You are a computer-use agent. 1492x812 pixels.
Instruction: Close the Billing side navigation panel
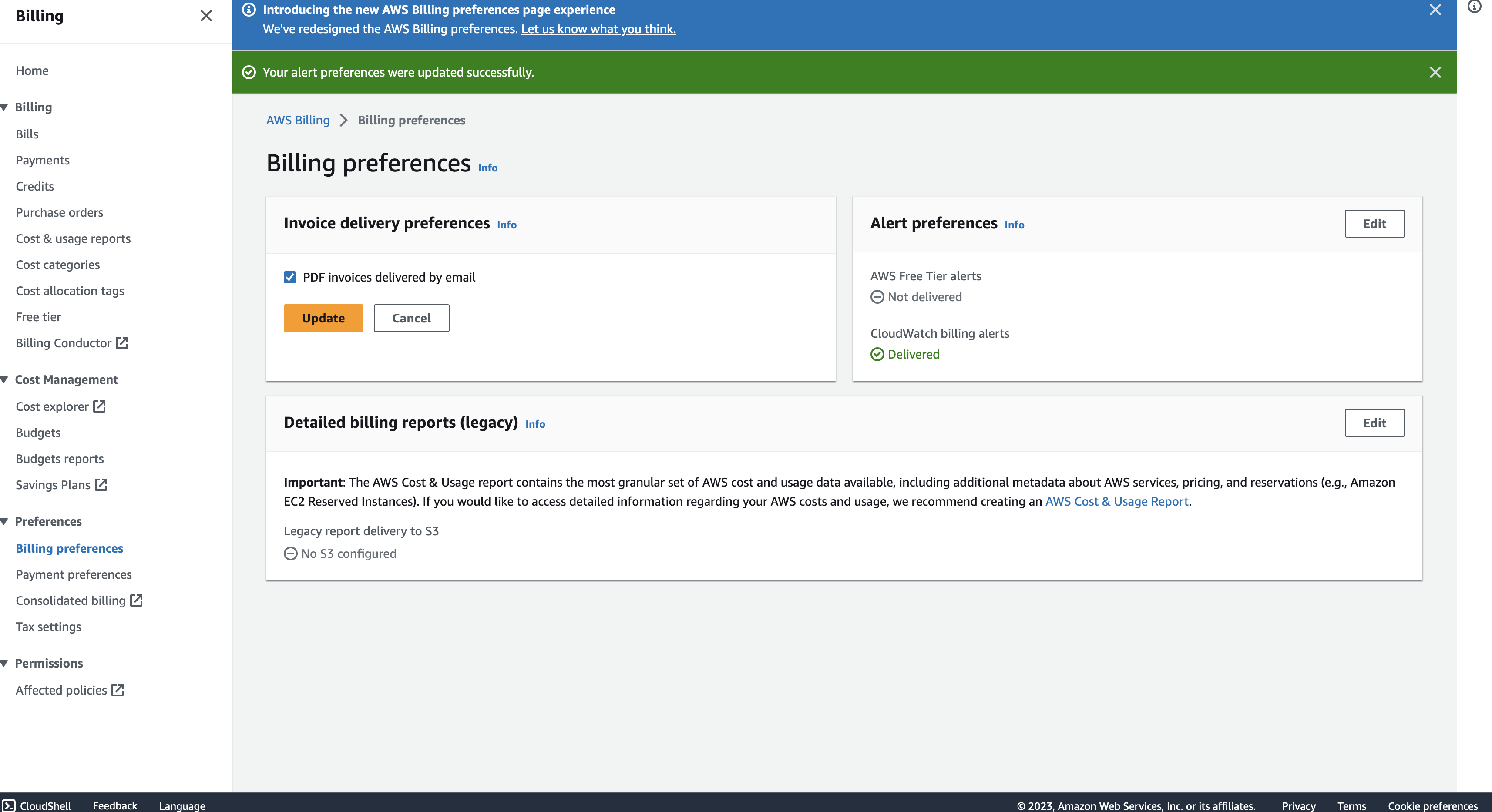point(206,16)
